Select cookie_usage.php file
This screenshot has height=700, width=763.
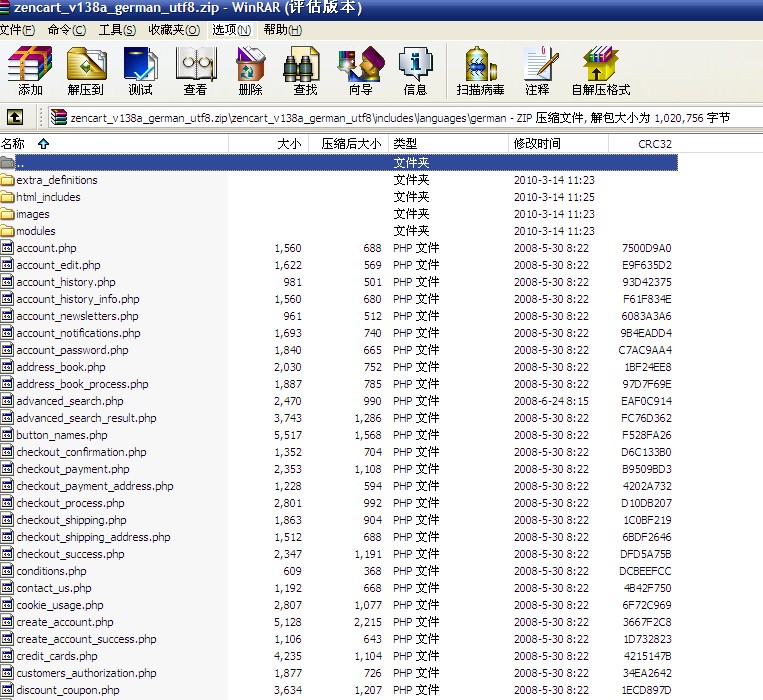(x=59, y=605)
